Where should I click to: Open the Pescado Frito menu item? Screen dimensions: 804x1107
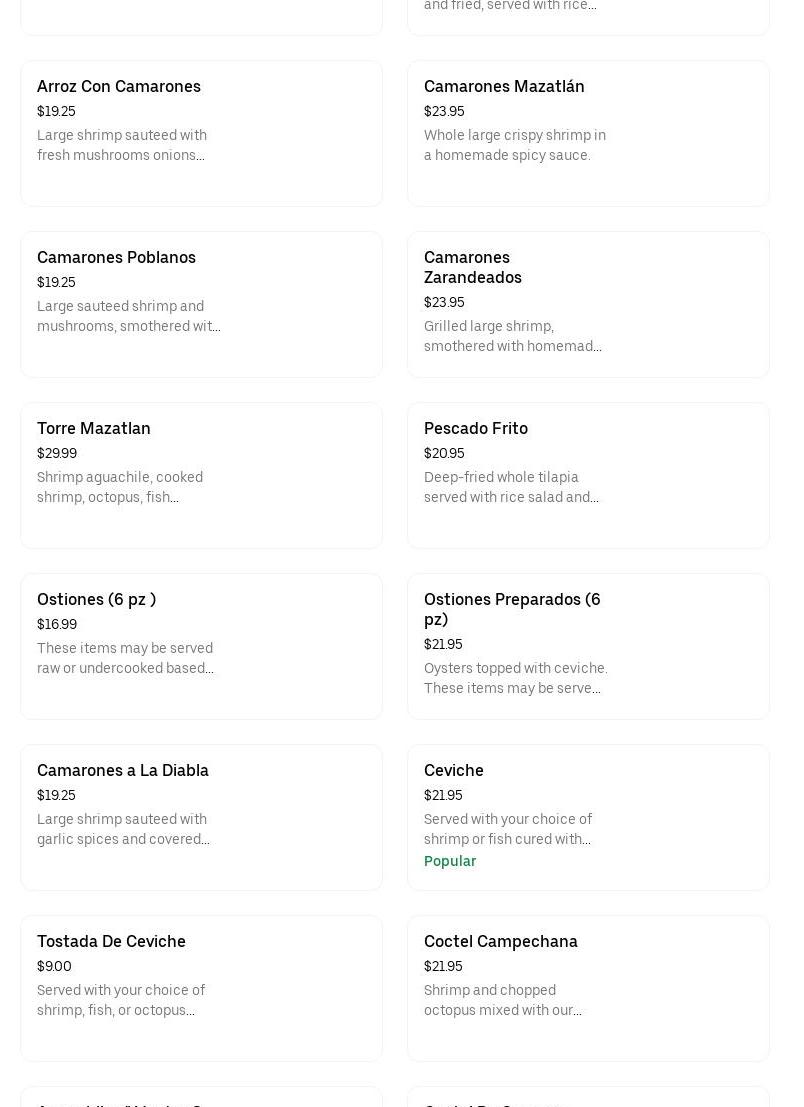tap(476, 429)
